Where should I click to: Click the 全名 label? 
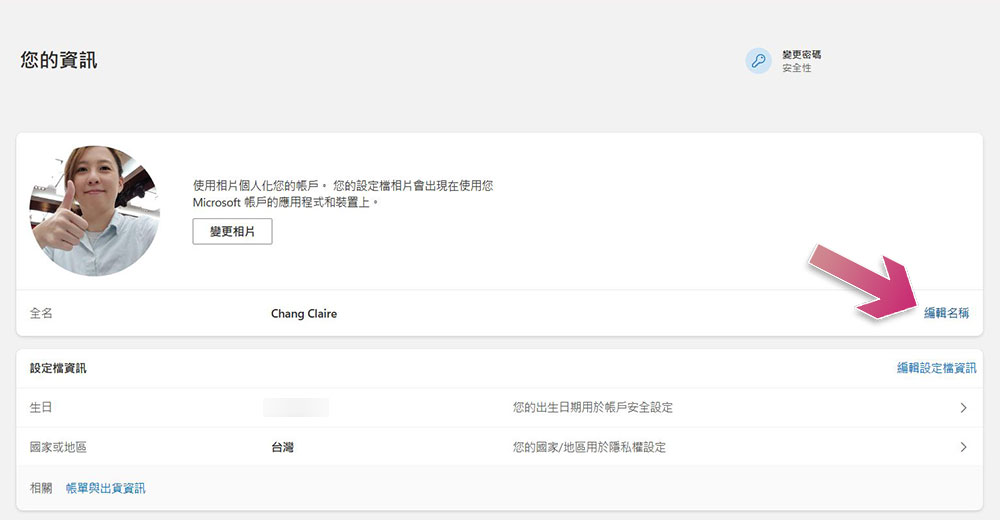click(41, 313)
